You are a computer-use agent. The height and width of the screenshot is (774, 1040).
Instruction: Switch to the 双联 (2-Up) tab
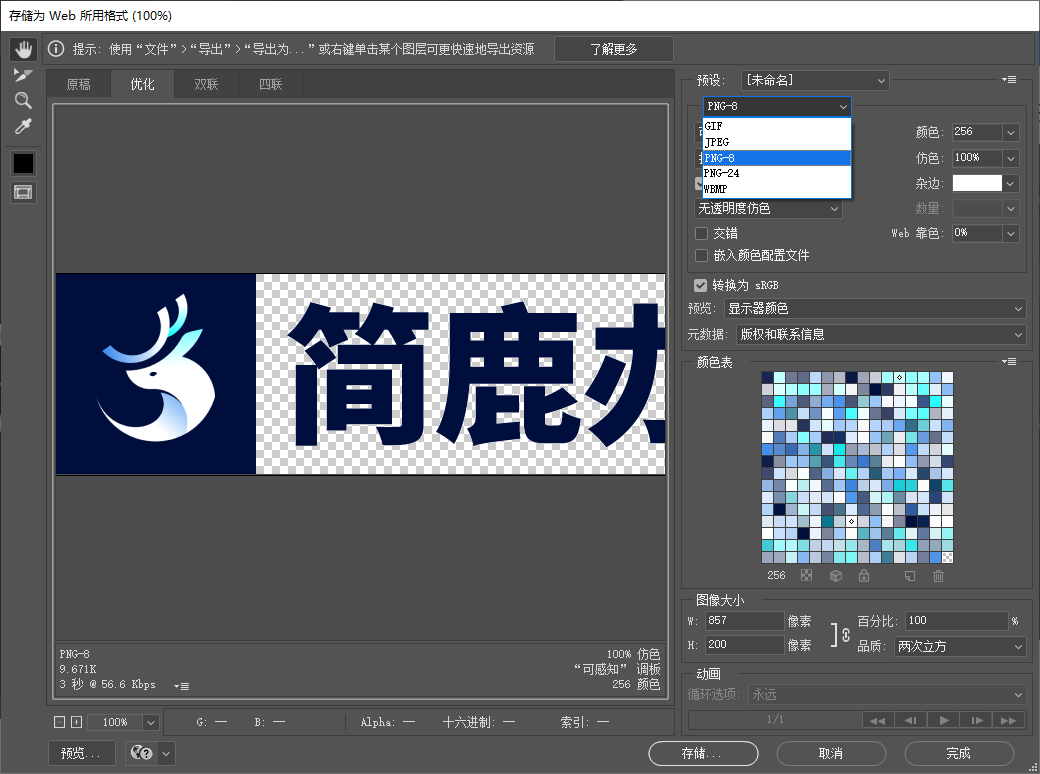205,84
